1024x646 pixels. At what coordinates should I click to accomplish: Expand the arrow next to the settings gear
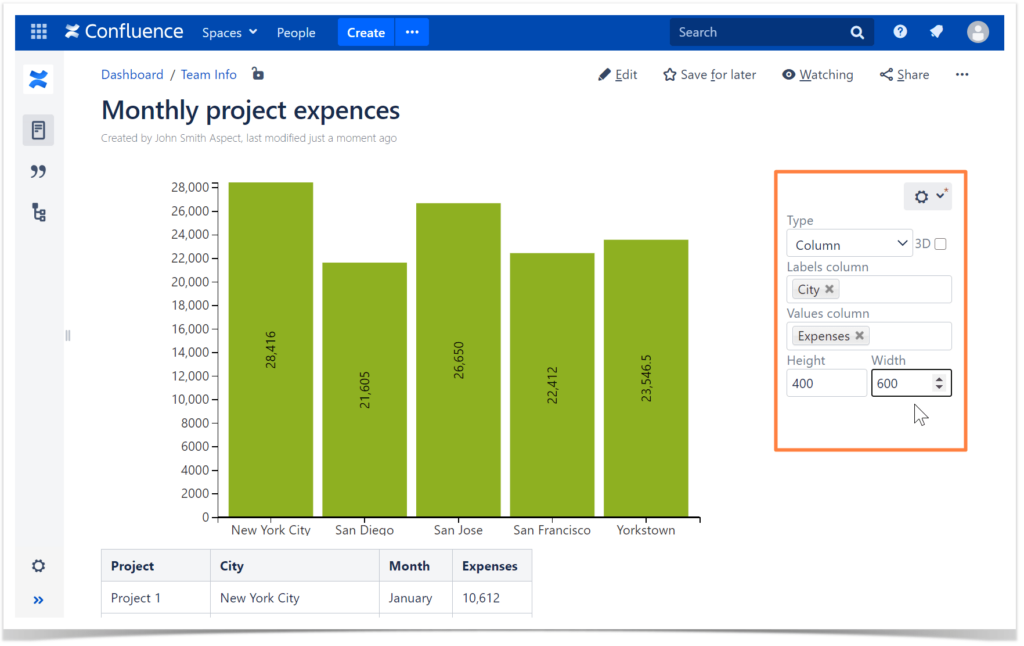(x=938, y=196)
